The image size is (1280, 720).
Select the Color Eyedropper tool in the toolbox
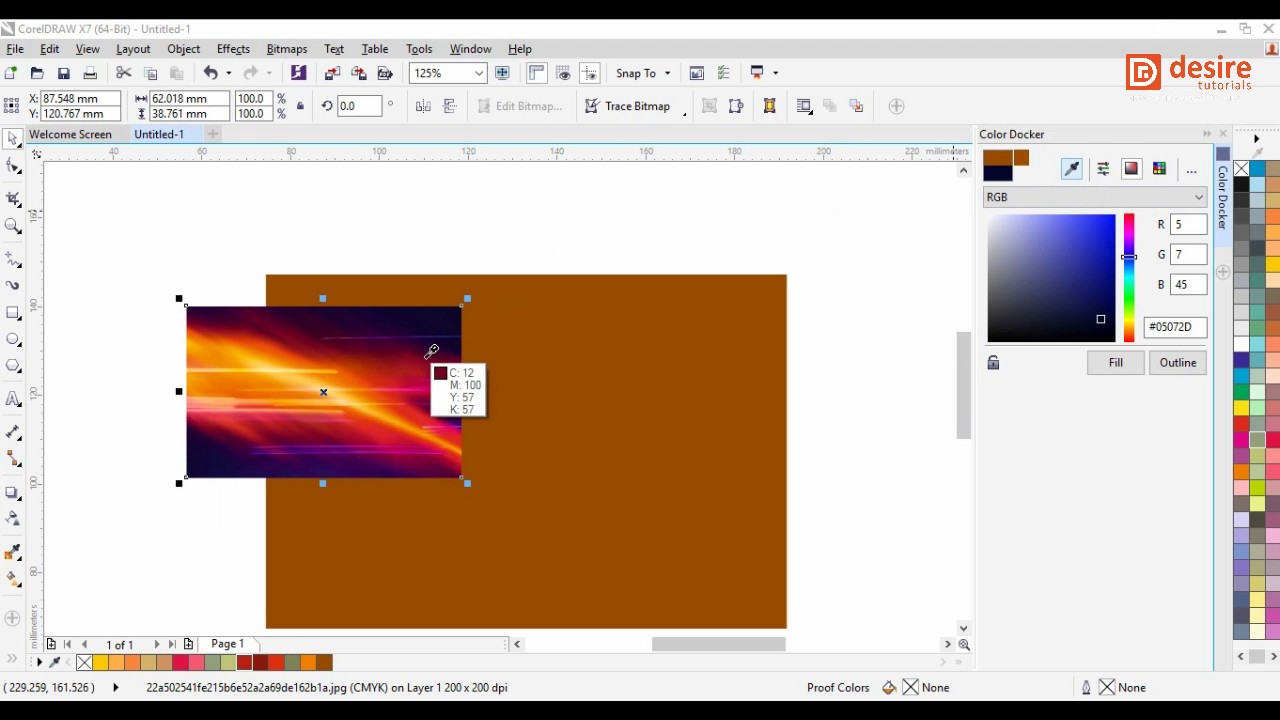[x=13, y=552]
